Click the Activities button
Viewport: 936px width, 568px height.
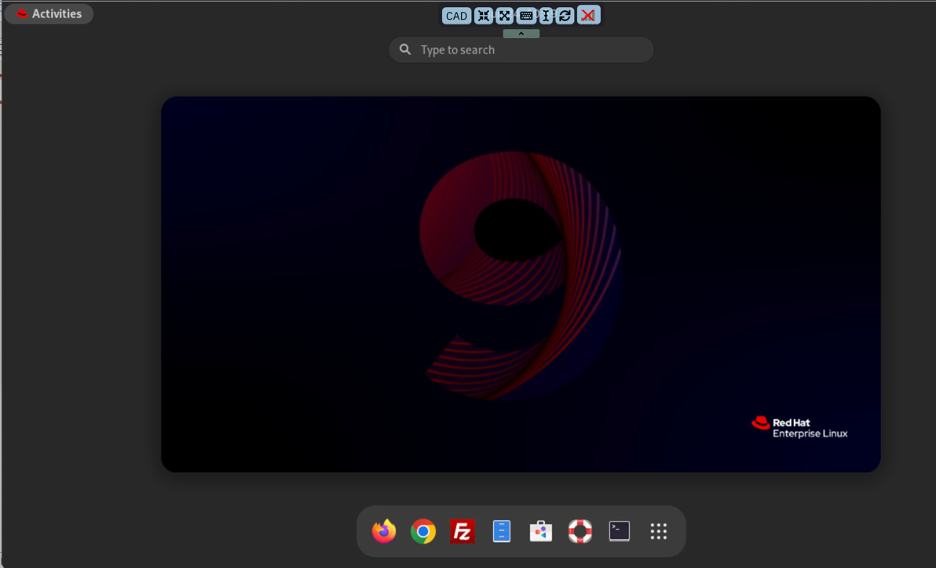click(x=49, y=14)
